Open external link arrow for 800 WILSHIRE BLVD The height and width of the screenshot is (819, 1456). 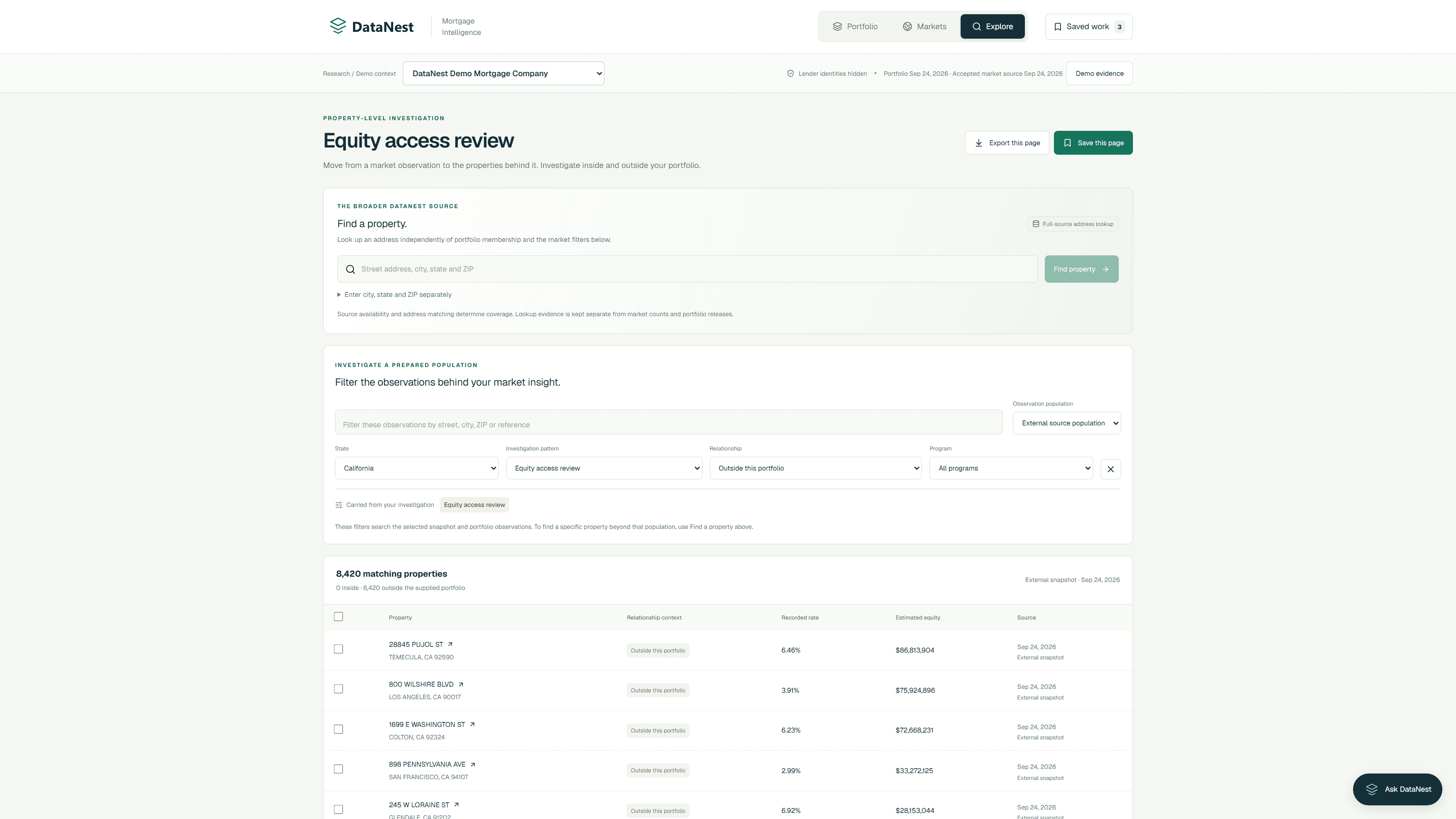[461, 684]
